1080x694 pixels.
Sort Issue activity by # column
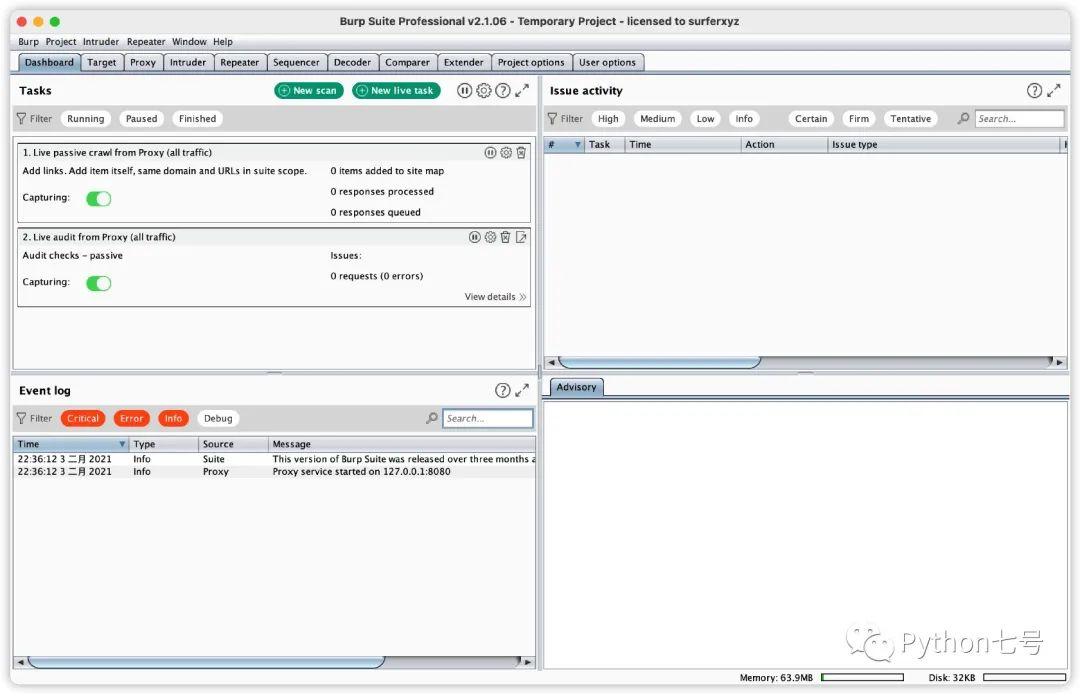(x=563, y=145)
